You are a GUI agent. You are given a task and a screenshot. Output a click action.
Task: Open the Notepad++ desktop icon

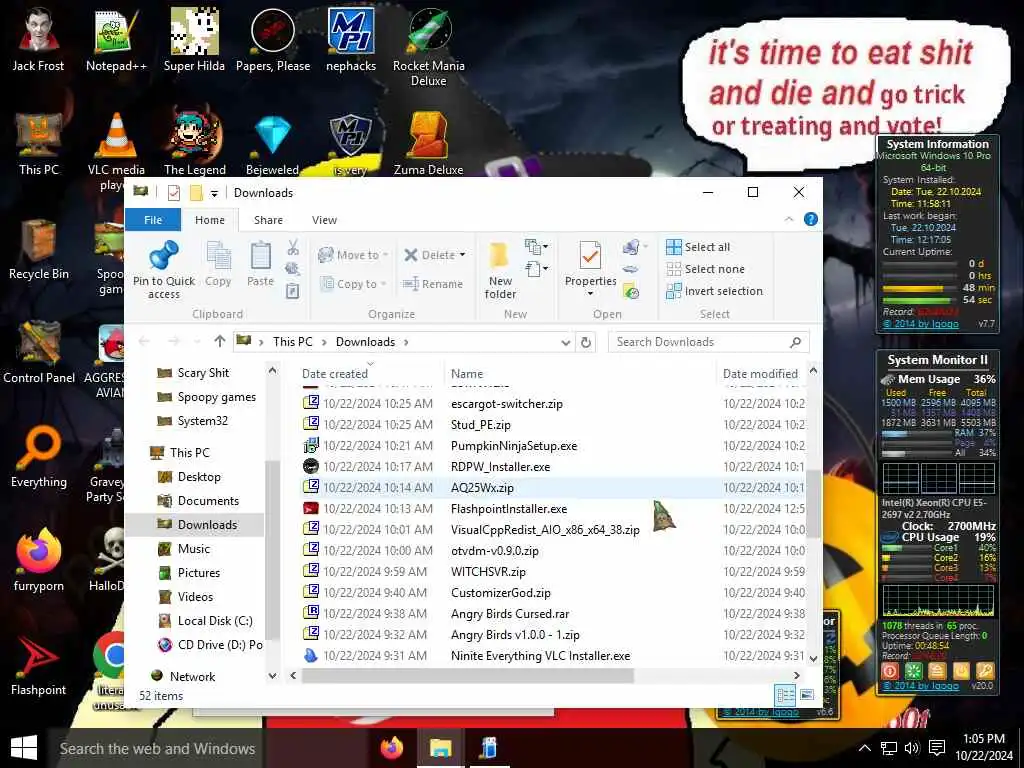coord(116,40)
